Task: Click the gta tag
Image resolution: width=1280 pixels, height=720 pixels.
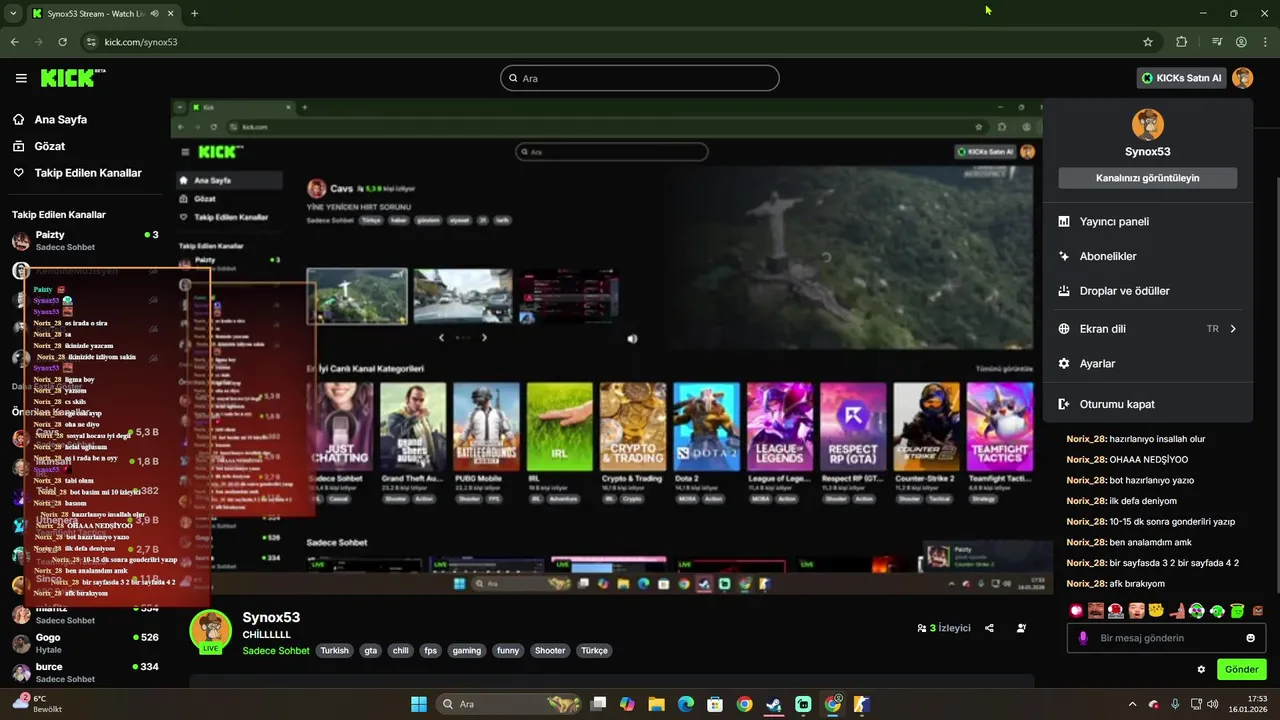Action: [x=371, y=651]
